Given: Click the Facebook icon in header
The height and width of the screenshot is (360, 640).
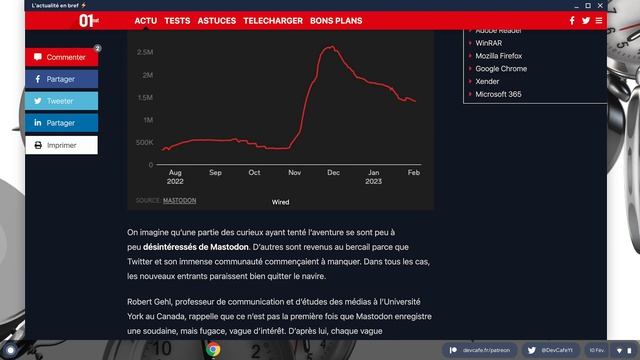Looking at the screenshot, I should (572, 20).
